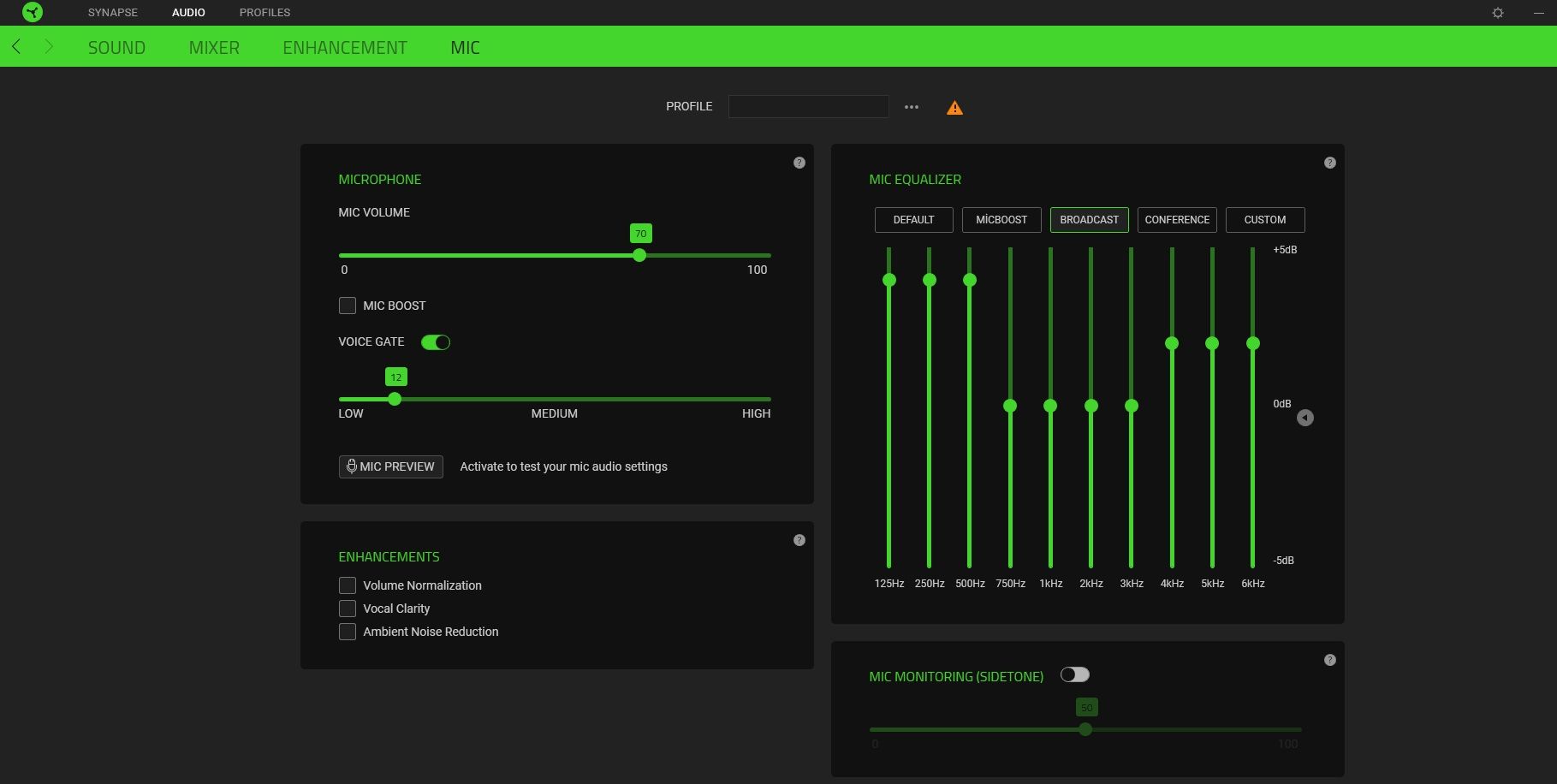Image resolution: width=1557 pixels, height=784 pixels.
Task: Click the MICROPHONE heading
Action: pyautogui.click(x=380, y=180)
